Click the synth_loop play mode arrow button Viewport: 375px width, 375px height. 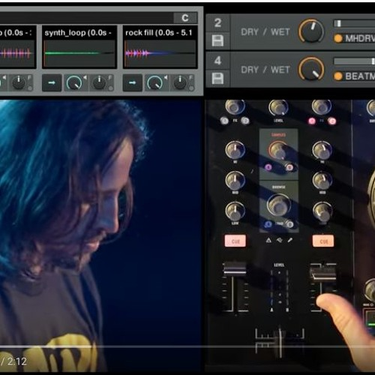tap(52, 83)
